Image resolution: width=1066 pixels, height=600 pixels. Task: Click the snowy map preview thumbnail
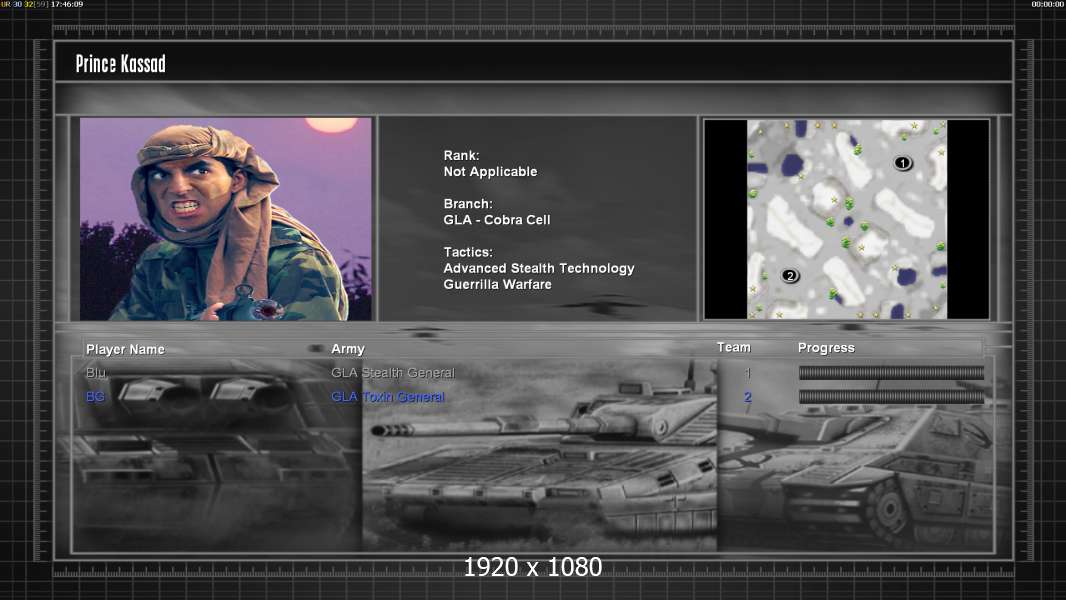(x=846, y=219)
